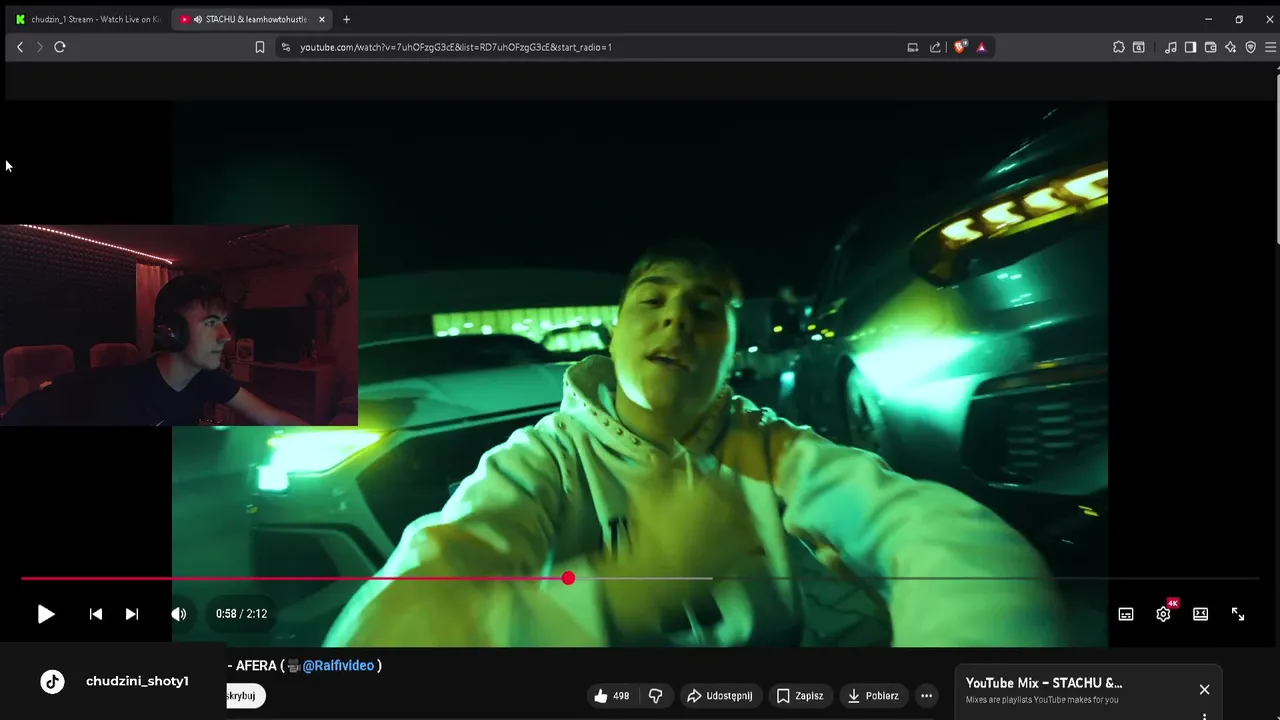
Task: Save video using Zapisz button
Action: [x=800, y=696]
